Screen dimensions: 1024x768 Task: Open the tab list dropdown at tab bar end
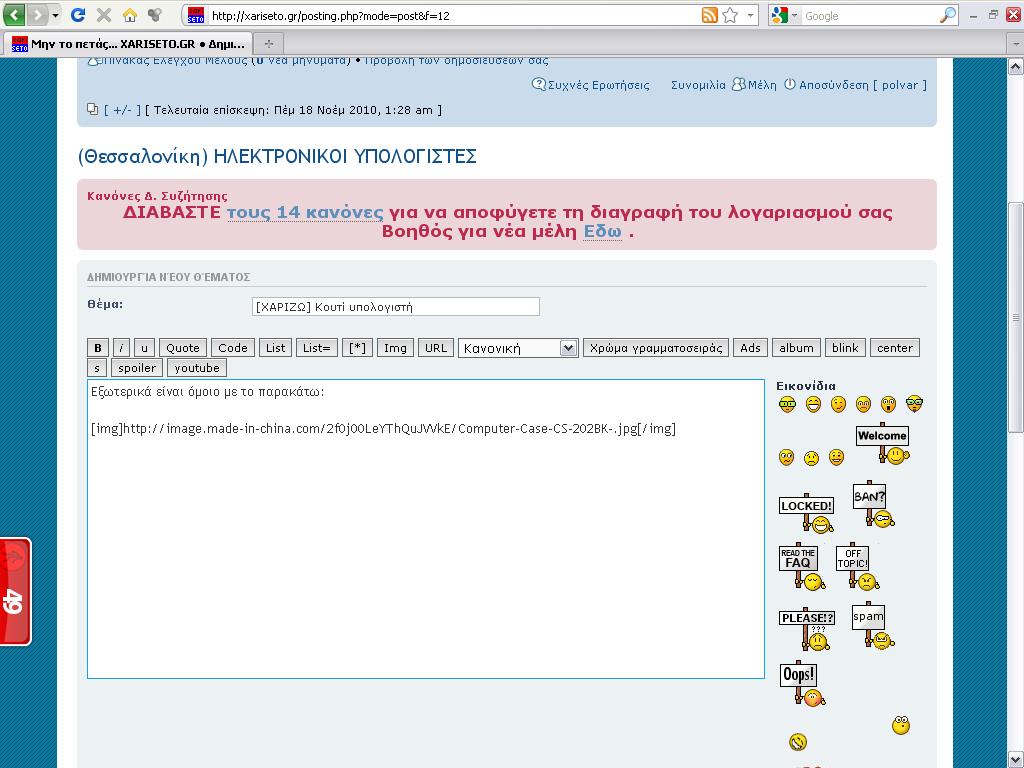click(1016, 44)
